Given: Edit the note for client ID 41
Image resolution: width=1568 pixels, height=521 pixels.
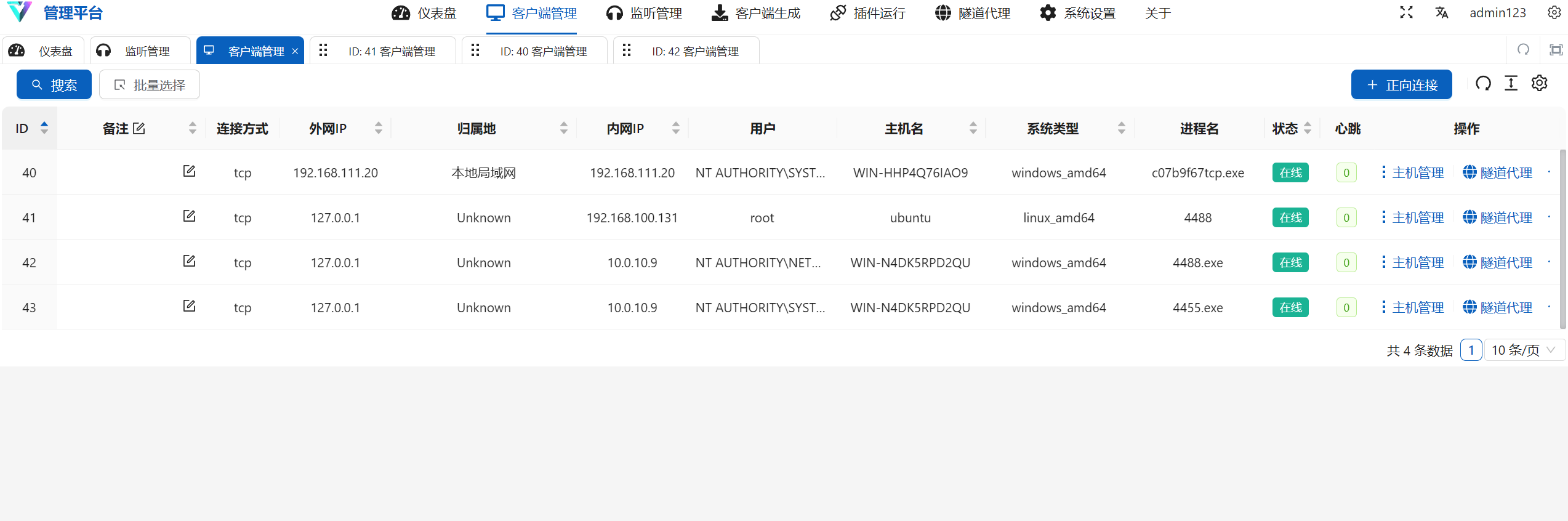Looking at the screenshot, I should (189, 216).
